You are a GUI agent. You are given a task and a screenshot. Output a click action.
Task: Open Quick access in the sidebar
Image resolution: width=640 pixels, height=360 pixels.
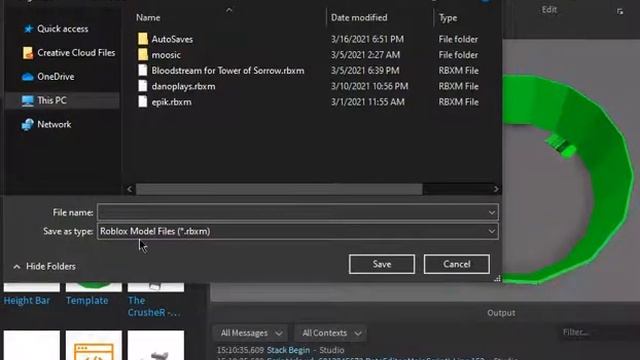coord(62,29)
